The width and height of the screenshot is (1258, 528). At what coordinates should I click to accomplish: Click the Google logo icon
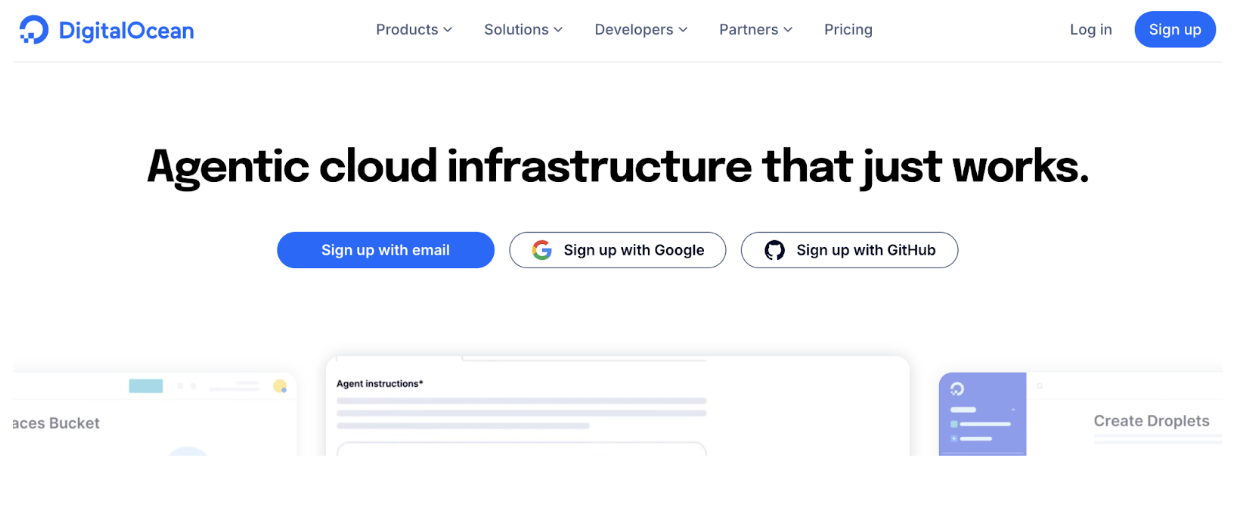coord(542,250)
